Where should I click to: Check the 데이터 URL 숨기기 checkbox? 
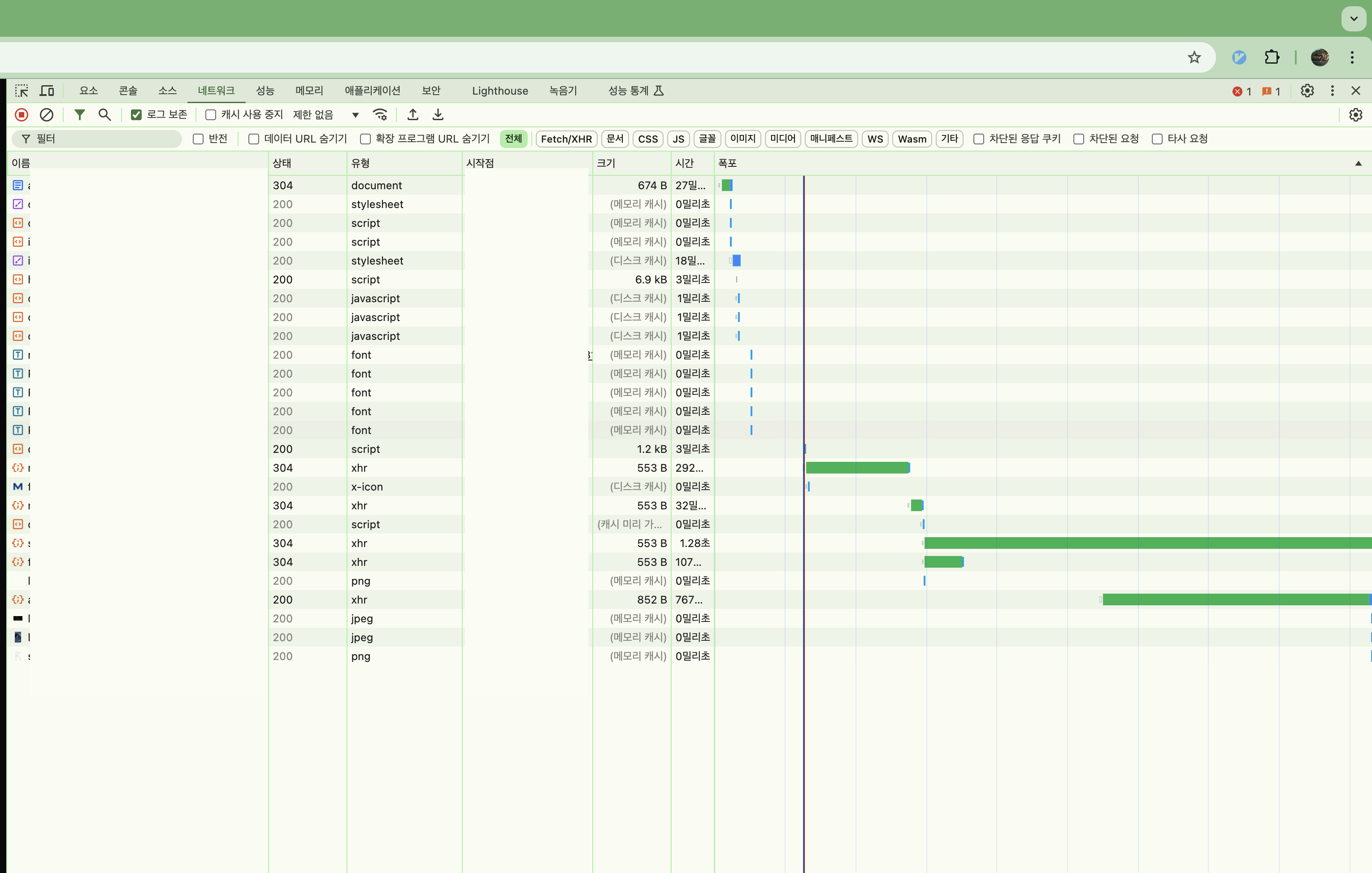click(254, 139)
